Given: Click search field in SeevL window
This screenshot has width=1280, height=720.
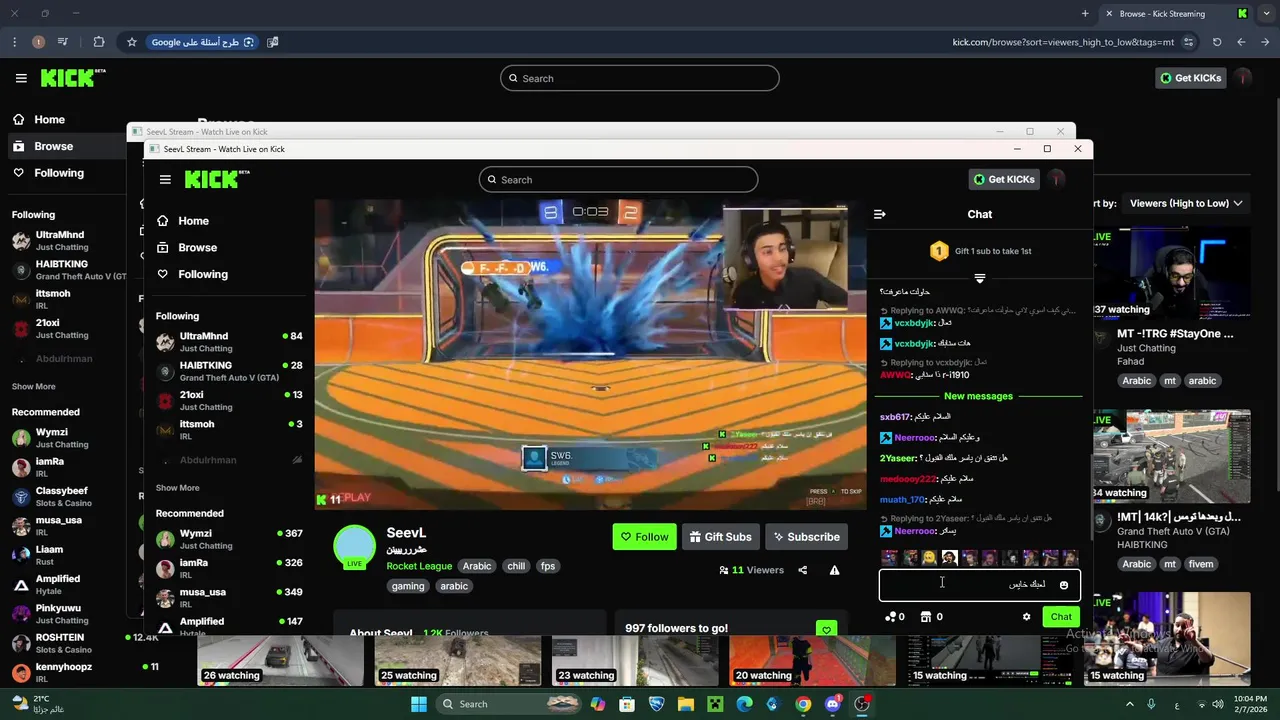Looking at the screenshot, I should (618, 180).
